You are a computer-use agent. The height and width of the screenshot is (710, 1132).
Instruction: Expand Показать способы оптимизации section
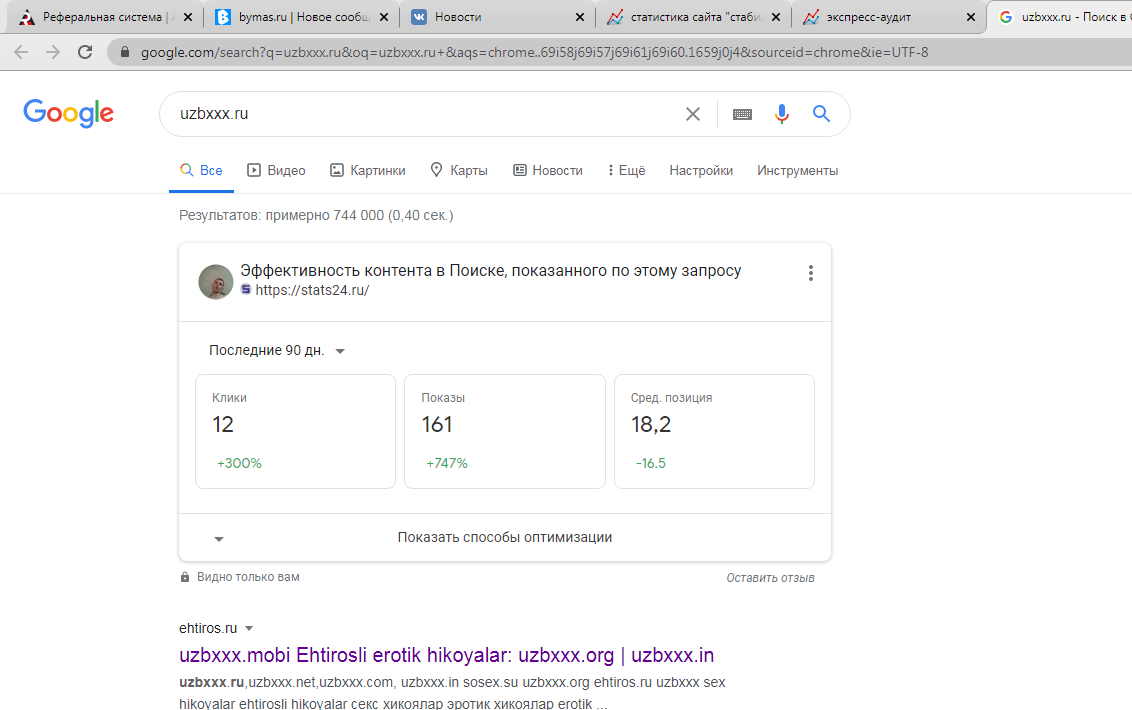(x=504, y=537)
